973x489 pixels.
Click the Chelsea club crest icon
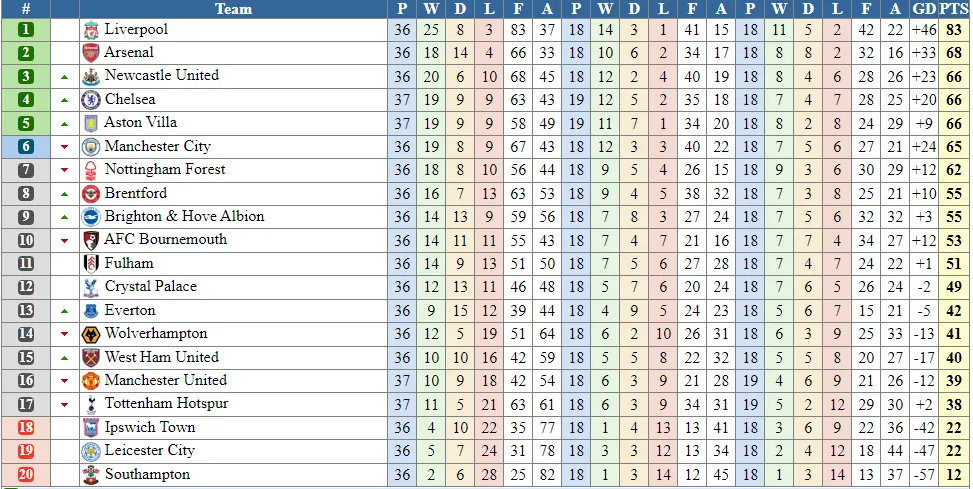[91, 100]
